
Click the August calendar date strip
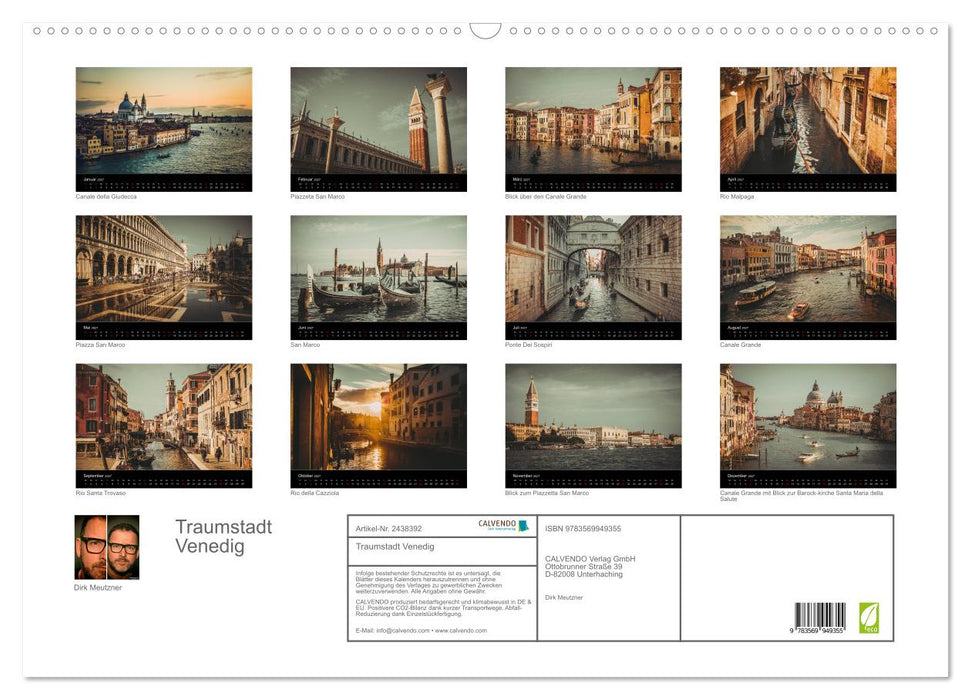point(808,331)
